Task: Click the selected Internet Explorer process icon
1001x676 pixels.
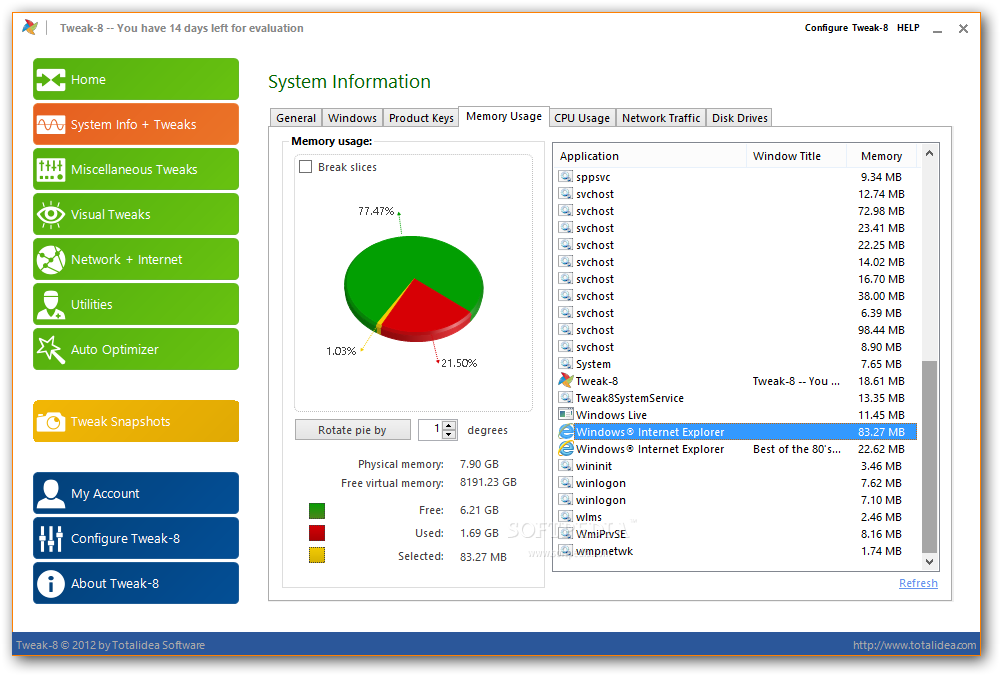Action: (x=566, y=432)
